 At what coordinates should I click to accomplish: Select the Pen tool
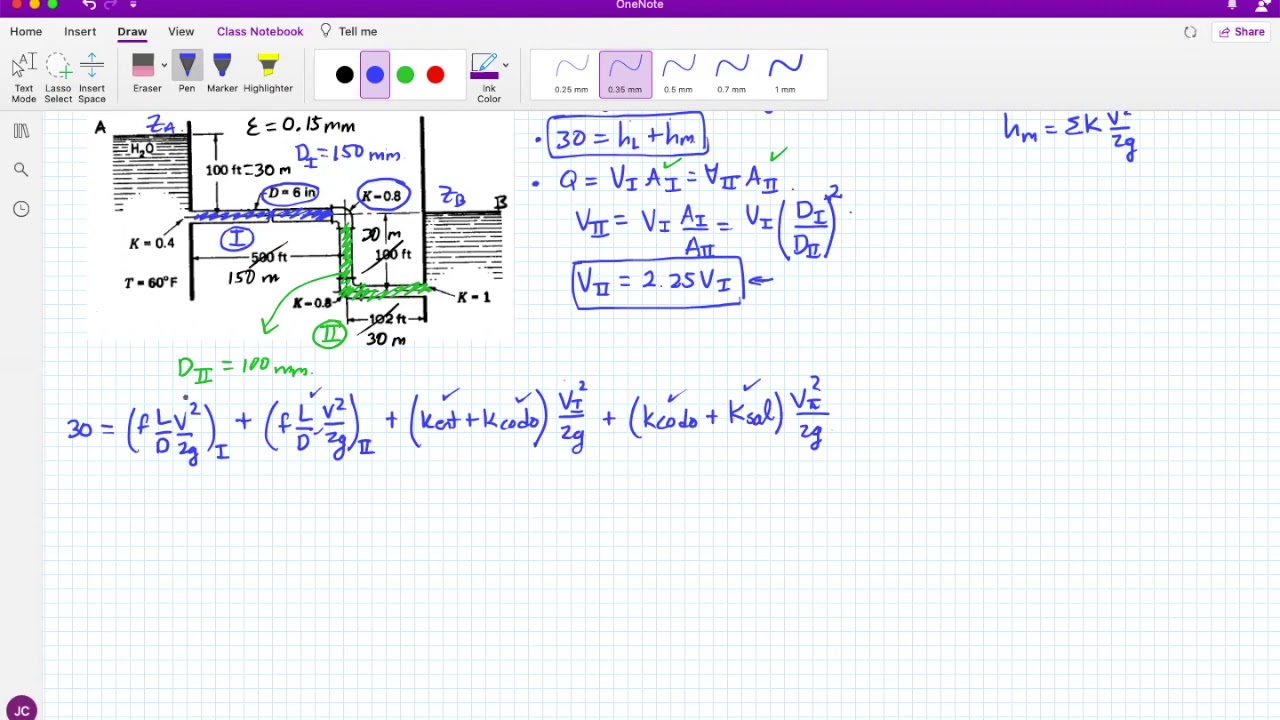[187, 73]
